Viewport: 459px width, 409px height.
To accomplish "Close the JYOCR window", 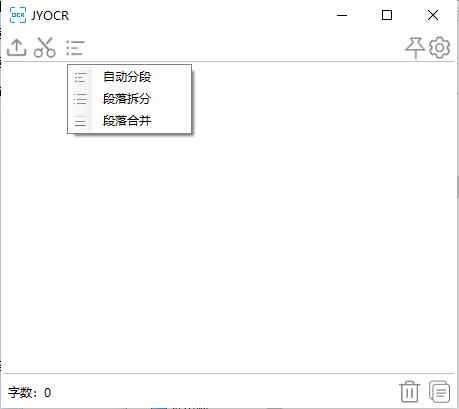I will pyautogui.click(x=433, y=15).
